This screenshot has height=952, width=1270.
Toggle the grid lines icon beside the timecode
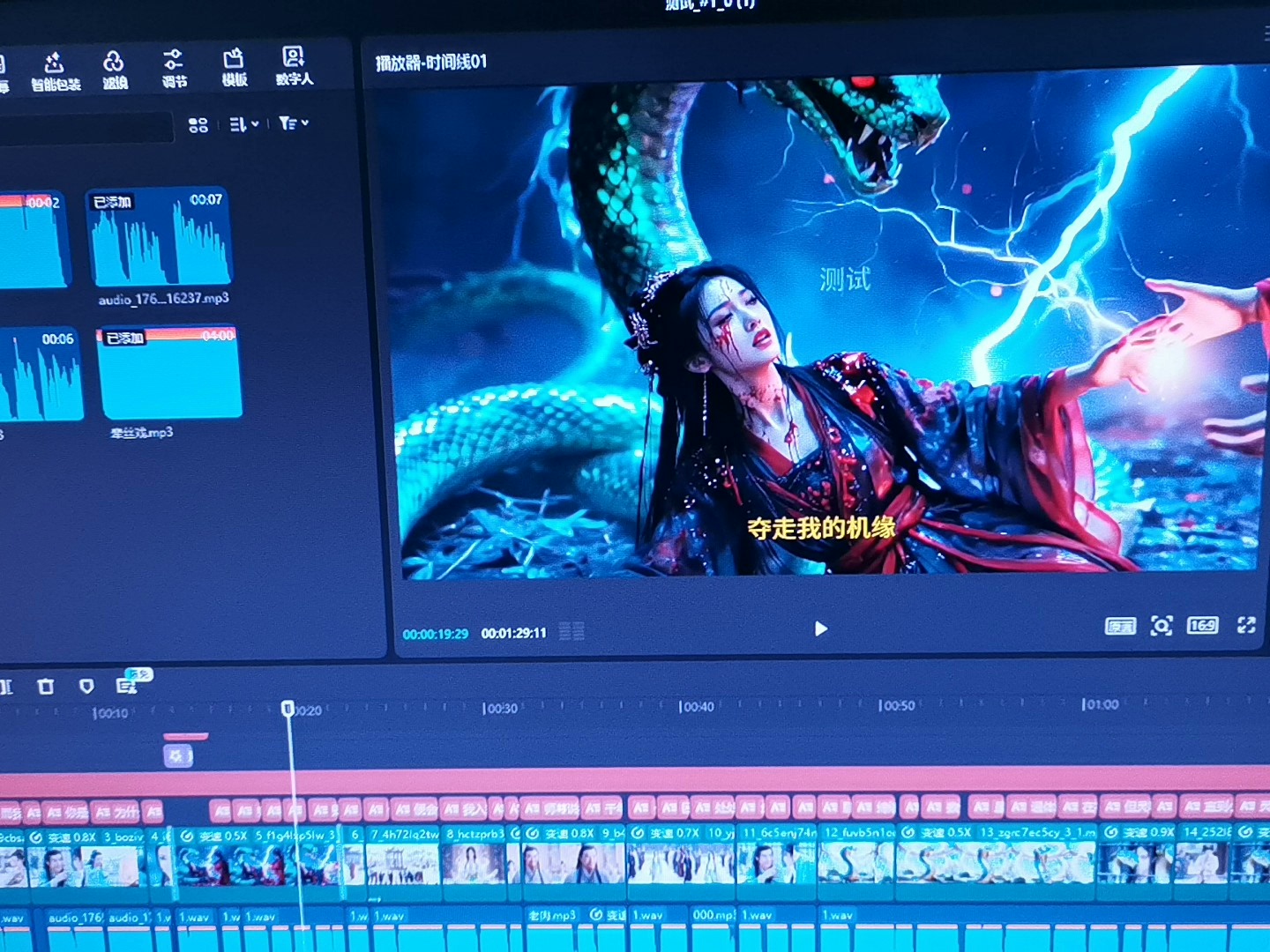571,631
